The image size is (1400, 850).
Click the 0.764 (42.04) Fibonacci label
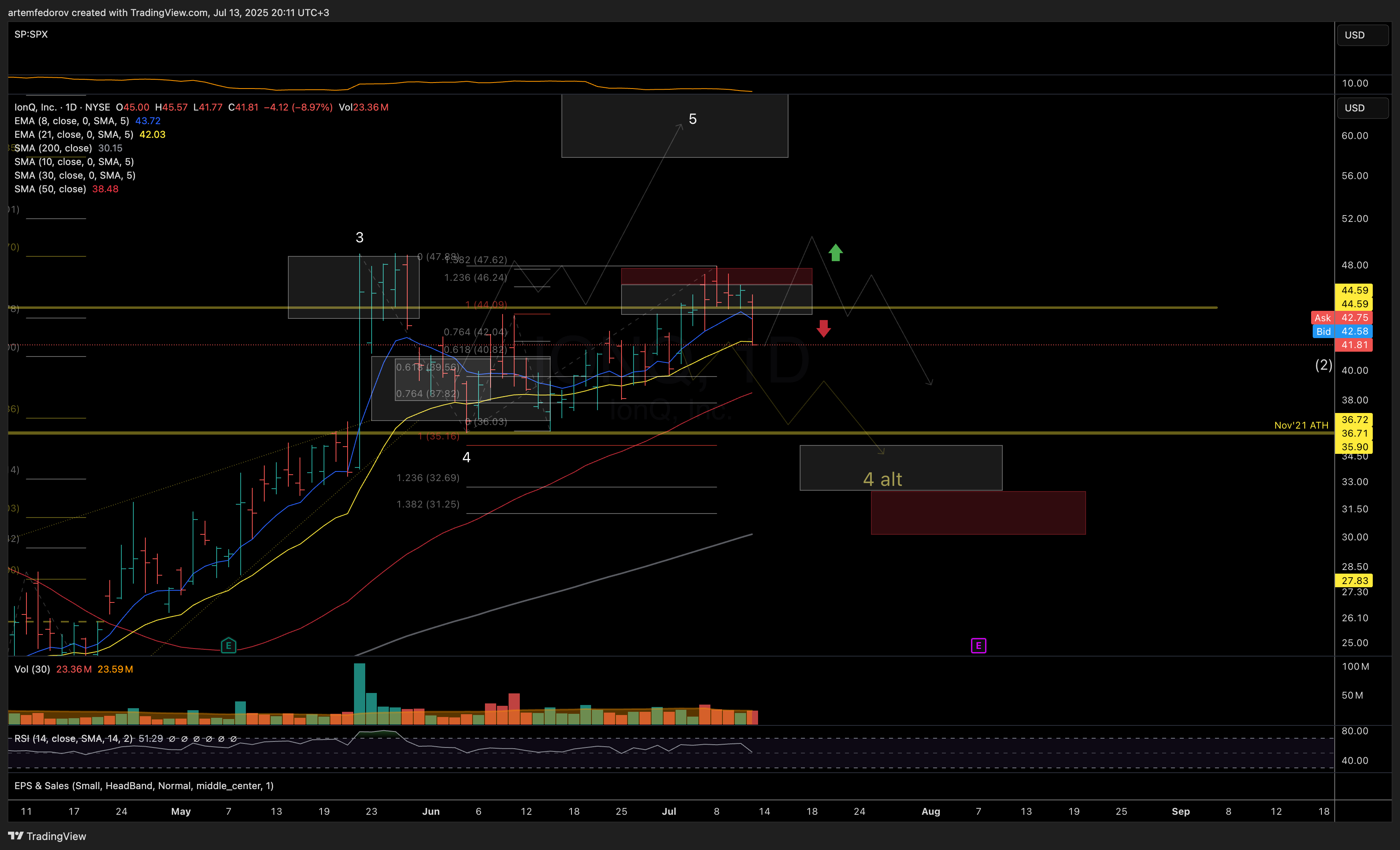(476, 332)
